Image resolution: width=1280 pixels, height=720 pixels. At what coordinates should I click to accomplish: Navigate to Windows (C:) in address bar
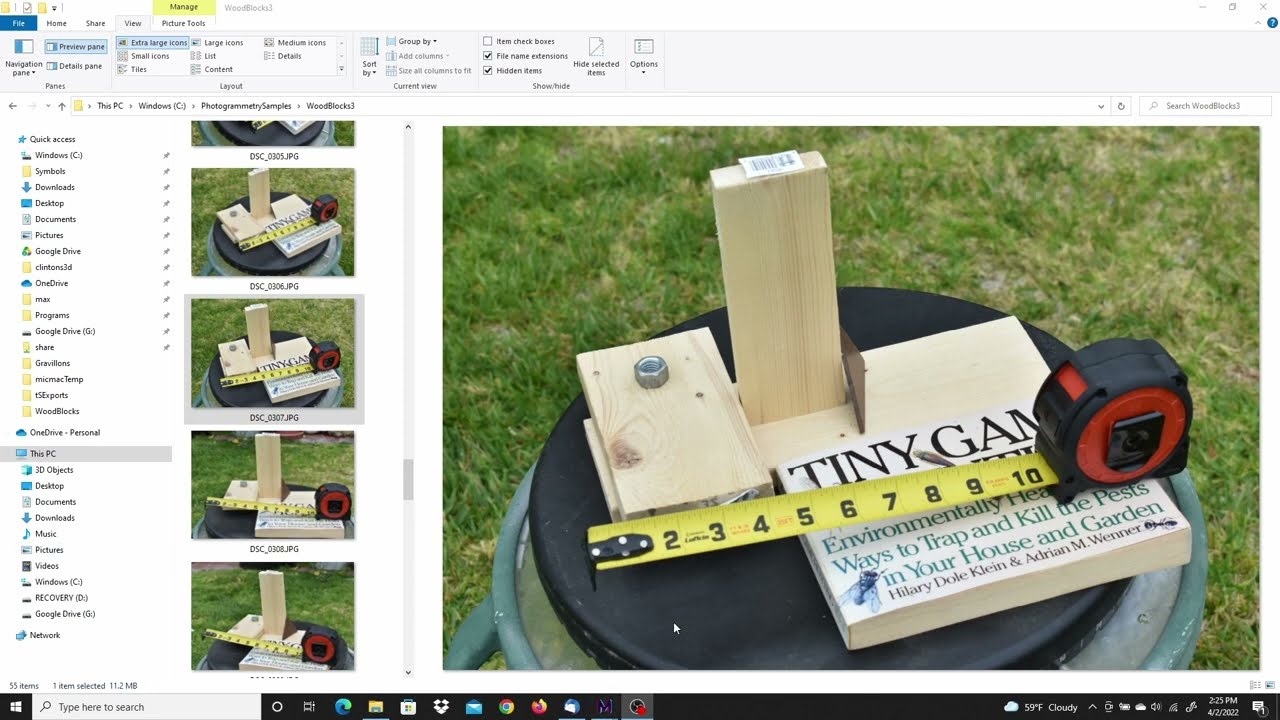162,106
